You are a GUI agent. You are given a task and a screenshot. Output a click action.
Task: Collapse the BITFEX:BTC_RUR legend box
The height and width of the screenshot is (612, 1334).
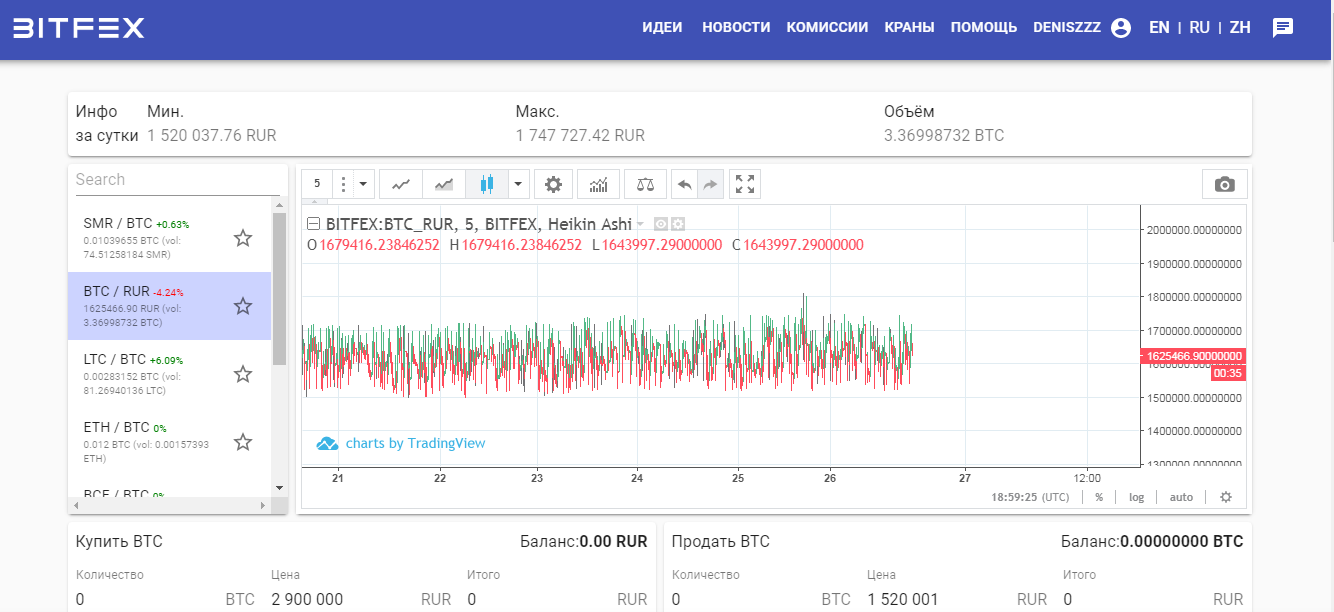[314, 224]
